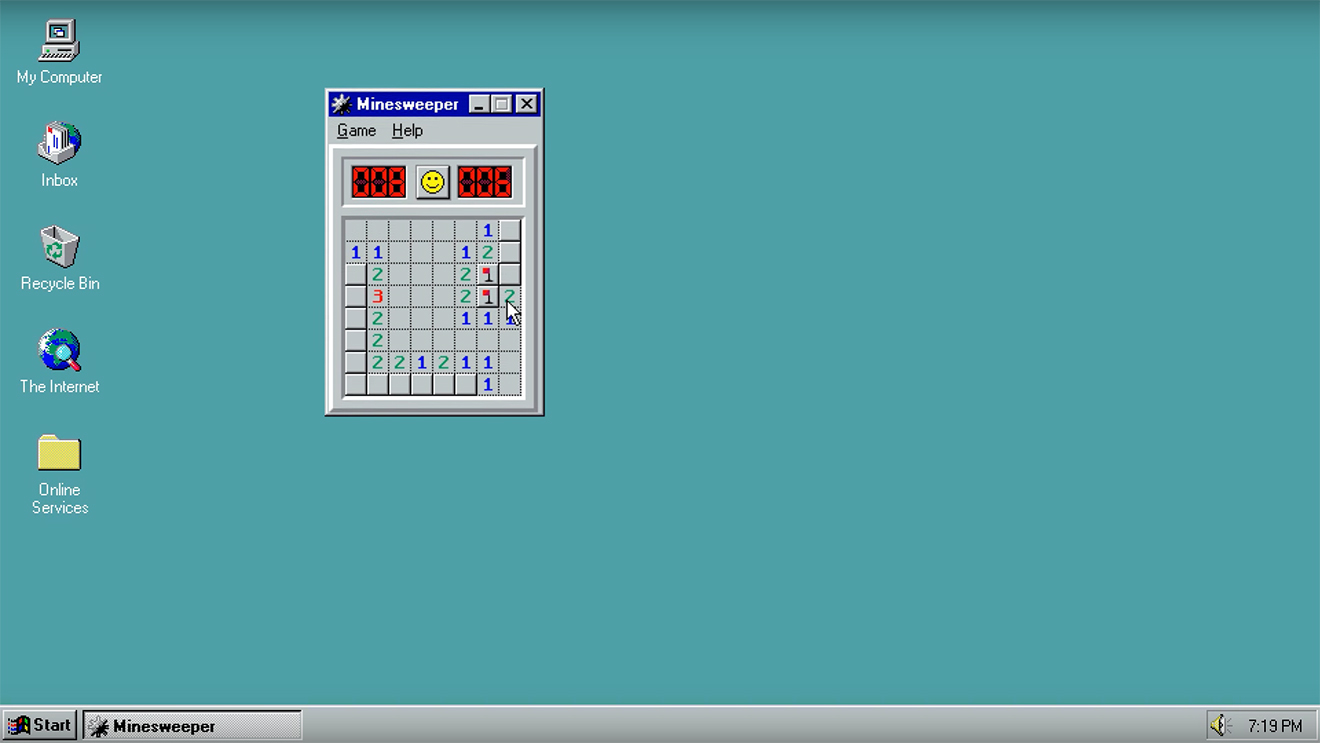Select the Online Services folder icon
Image resolution: width=1320 pixels, height=743 pixels.
coord(59,474)
